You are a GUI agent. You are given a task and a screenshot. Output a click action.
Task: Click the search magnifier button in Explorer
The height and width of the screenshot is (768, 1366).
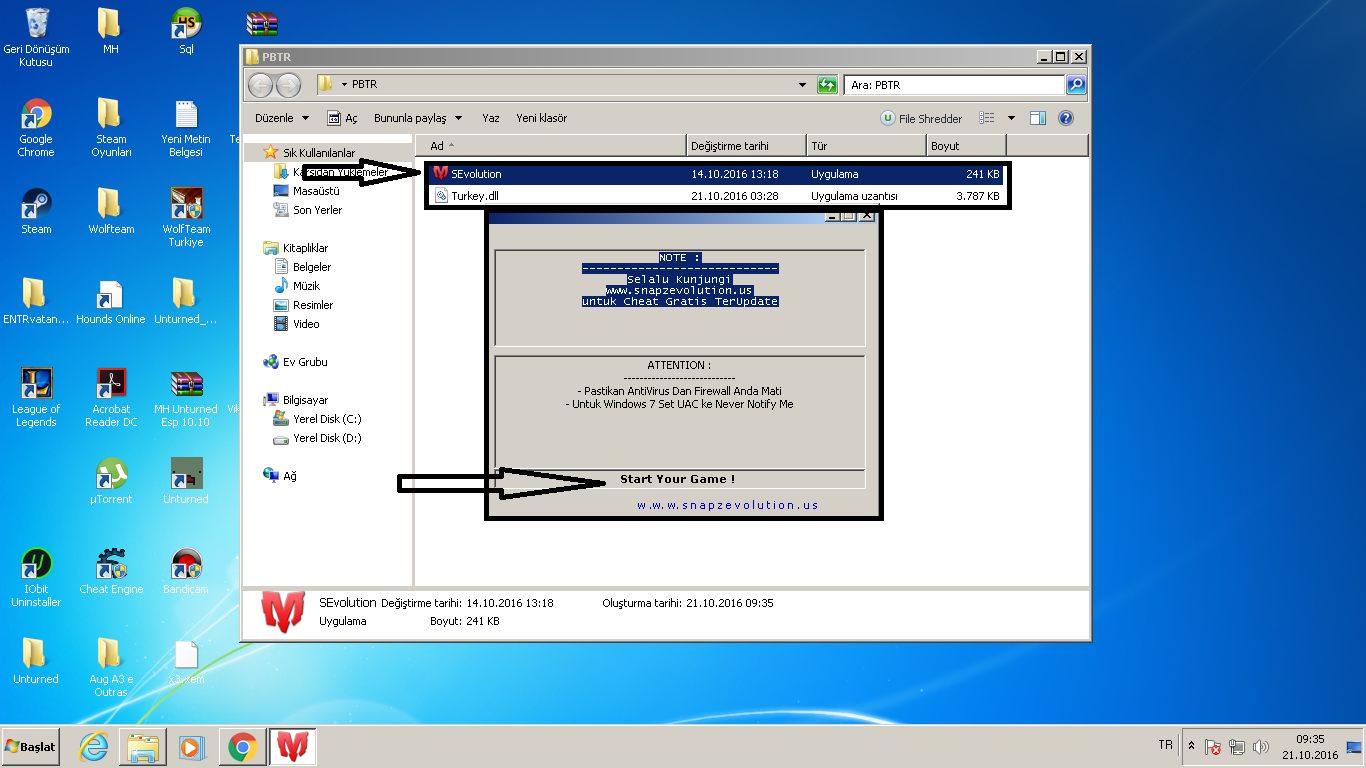coord(1076,85)
